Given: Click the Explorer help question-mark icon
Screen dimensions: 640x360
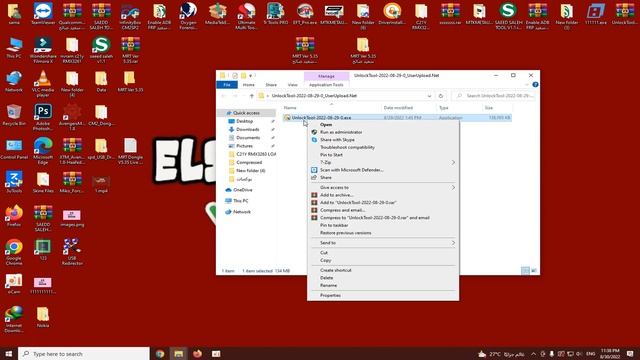Looking at the screenshot, I should point(535,84).
